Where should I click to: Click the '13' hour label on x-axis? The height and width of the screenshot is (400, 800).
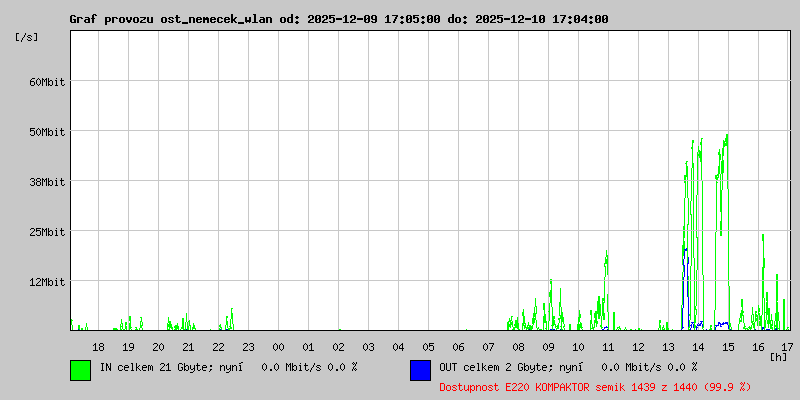pos(668,347)
